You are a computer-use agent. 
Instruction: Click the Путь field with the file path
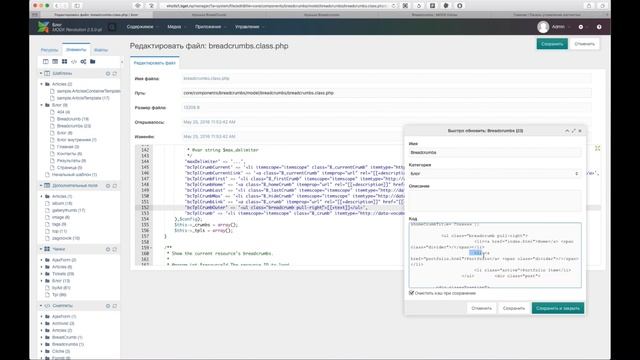coord(387,93)
